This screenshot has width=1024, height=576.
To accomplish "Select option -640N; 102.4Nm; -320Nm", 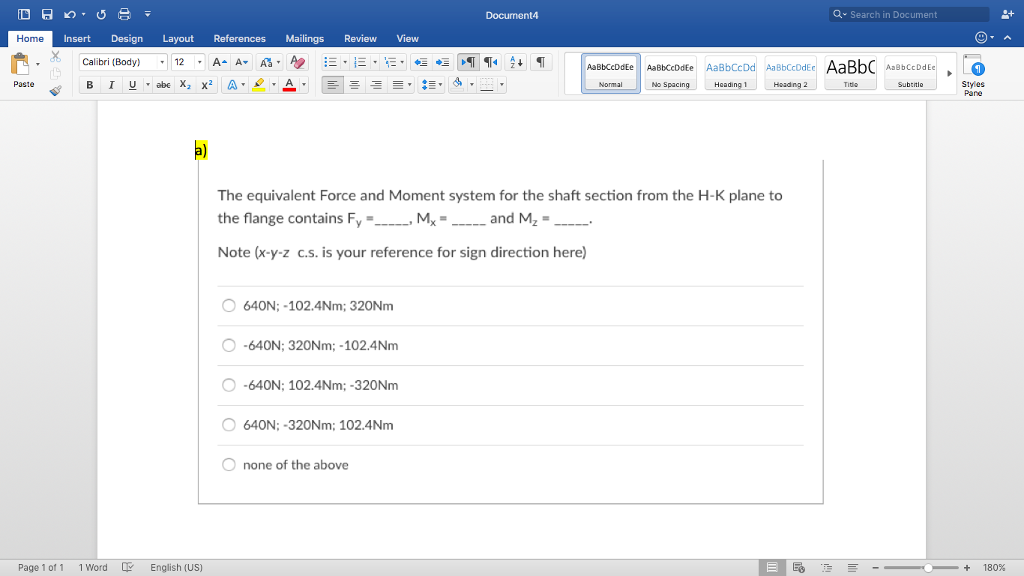I will coord(229,385).
